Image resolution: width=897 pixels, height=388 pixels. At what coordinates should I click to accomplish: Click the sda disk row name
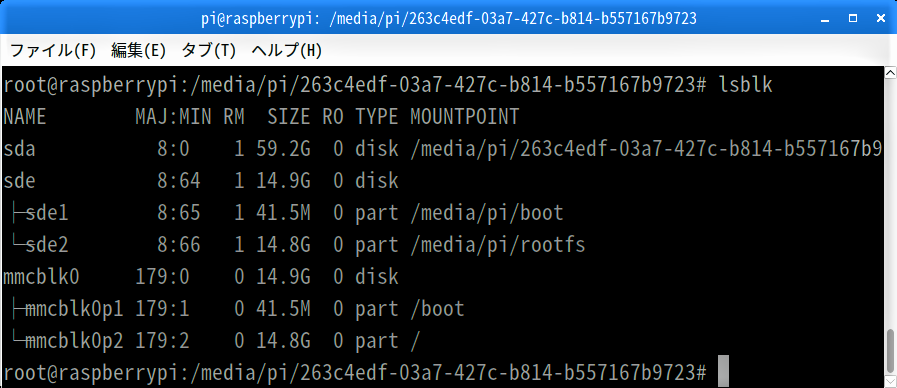[19, 149]
